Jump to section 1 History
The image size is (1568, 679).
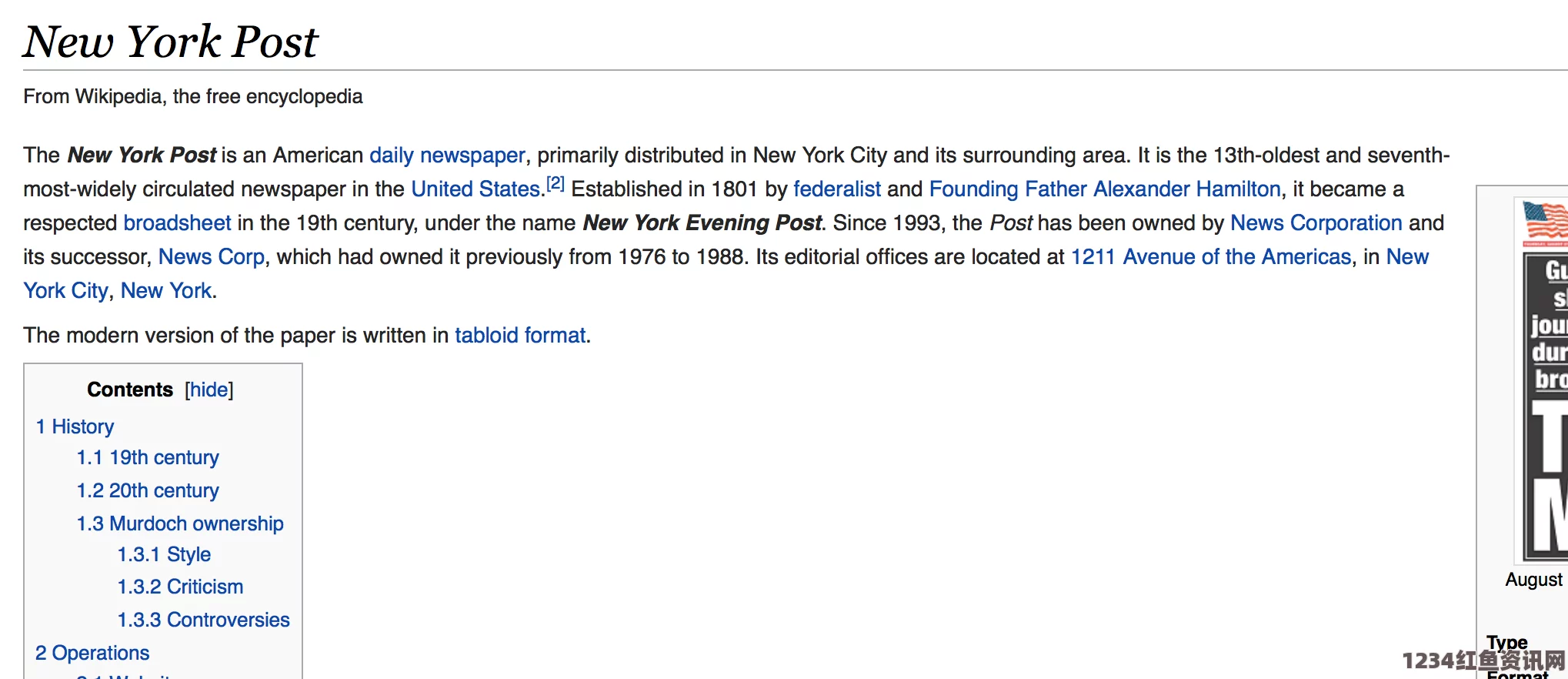coord(75,426)
